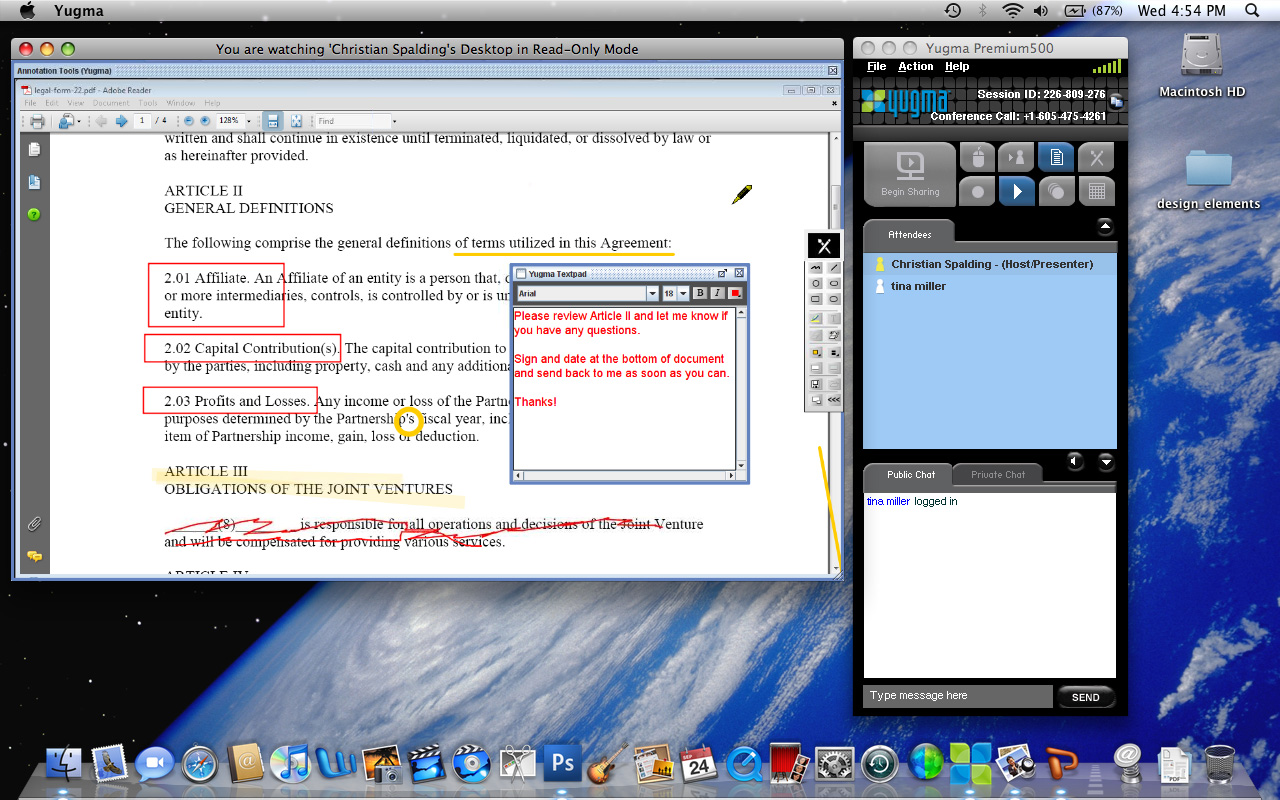1280x800 pixels.
Task: Open the Action menu in Yugma Premium500
Action: tap(916, 67)
